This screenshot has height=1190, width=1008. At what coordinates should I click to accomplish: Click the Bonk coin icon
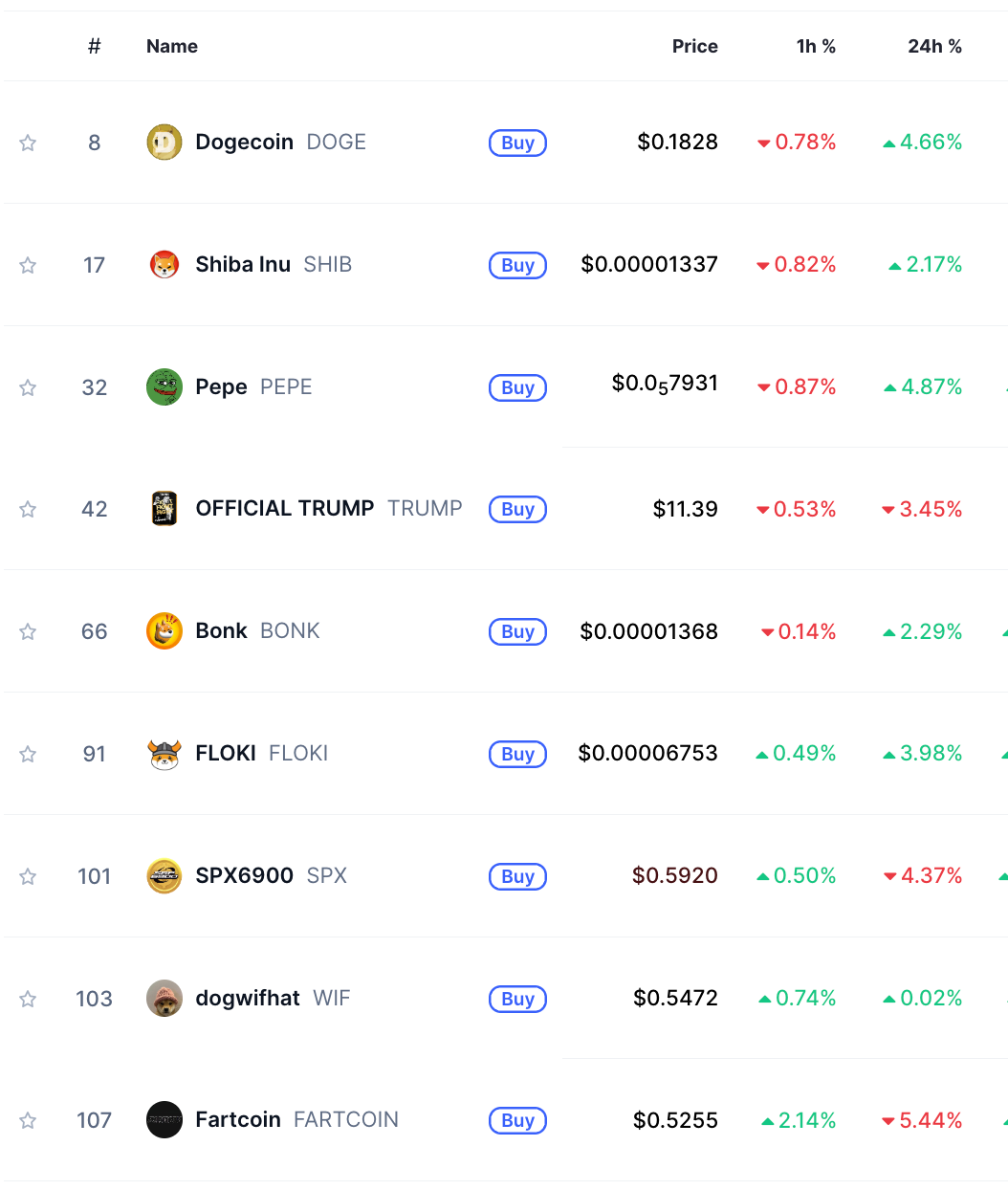pyautogui.click(x=164, y=631)
